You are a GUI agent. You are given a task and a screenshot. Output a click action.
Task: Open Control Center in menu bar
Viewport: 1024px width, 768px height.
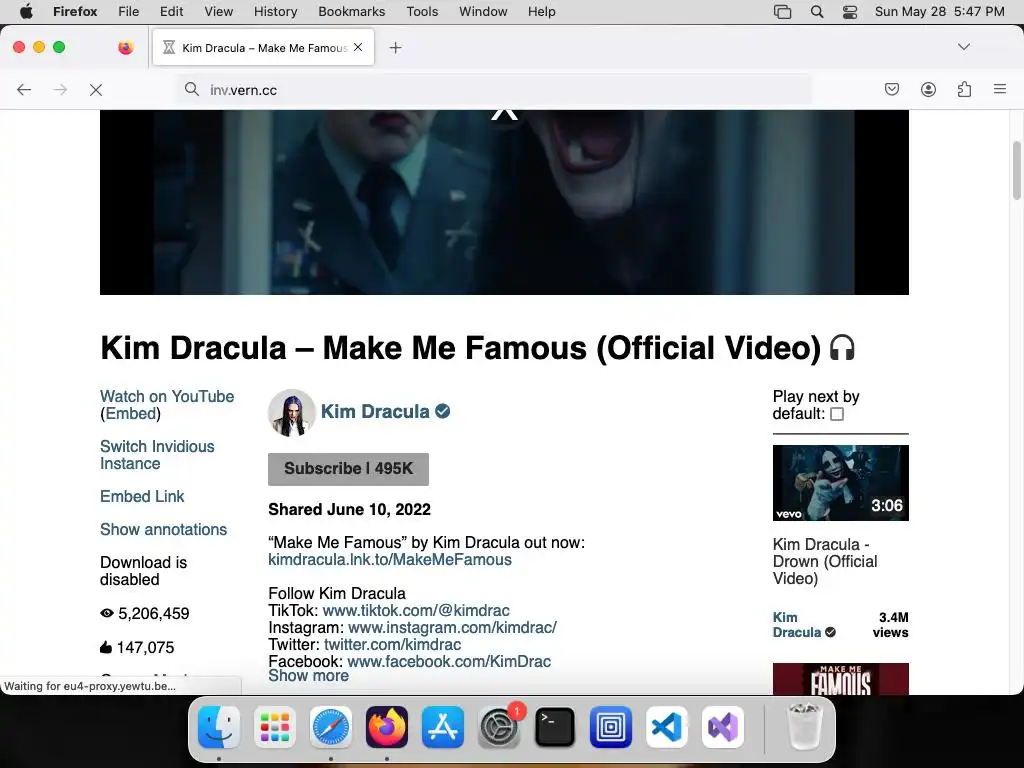(850, 12)
